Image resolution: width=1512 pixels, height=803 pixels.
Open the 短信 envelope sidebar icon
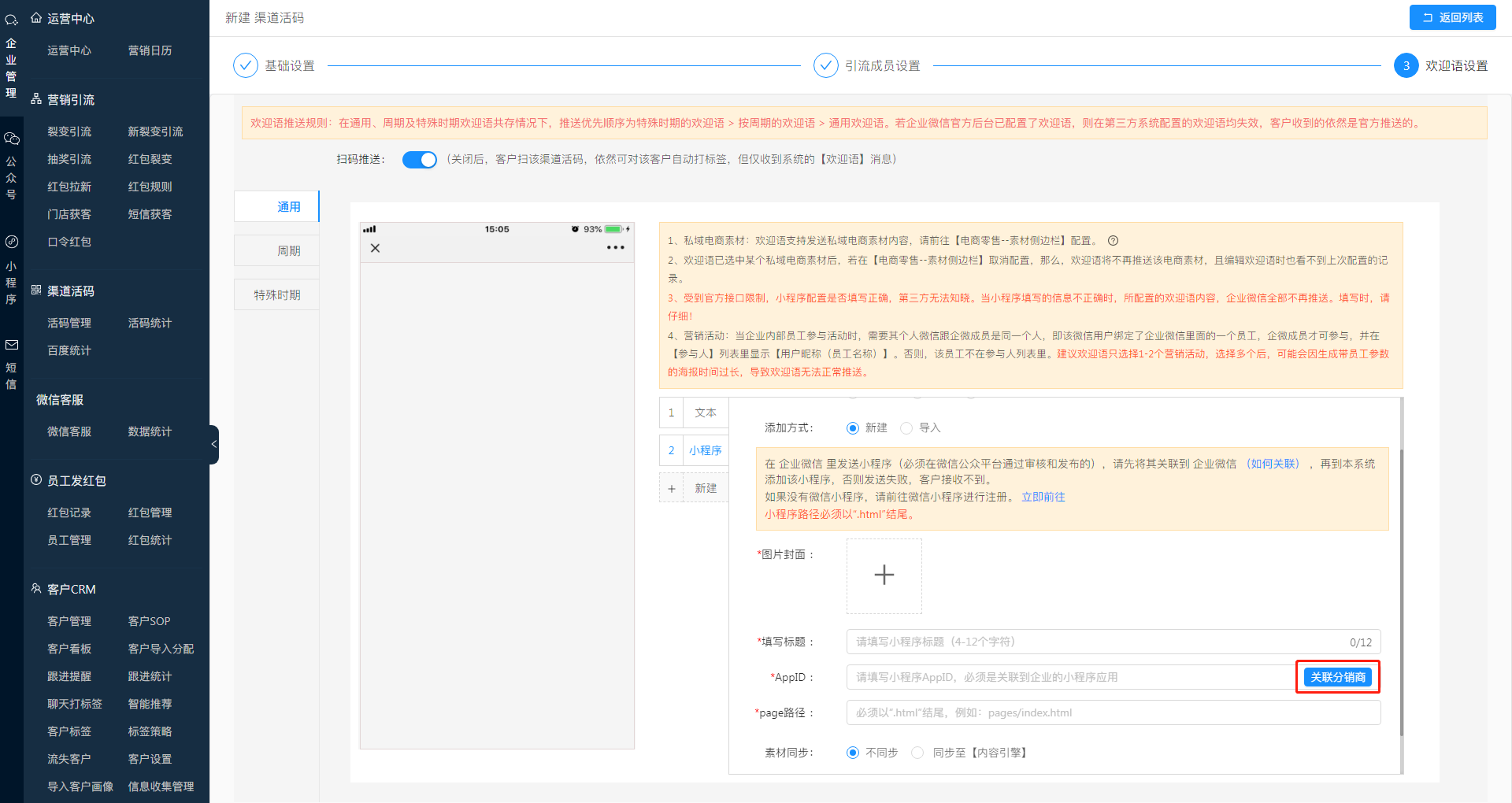11,345
